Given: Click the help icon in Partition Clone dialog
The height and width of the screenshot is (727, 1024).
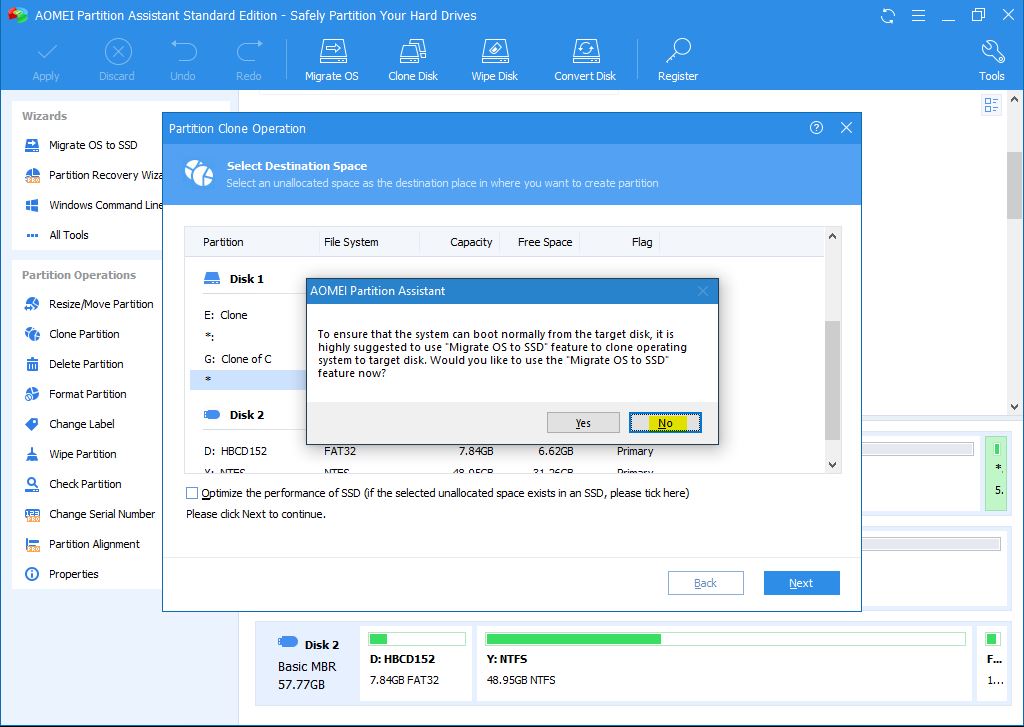Looking at the screenshot, I should pos(817,128).
